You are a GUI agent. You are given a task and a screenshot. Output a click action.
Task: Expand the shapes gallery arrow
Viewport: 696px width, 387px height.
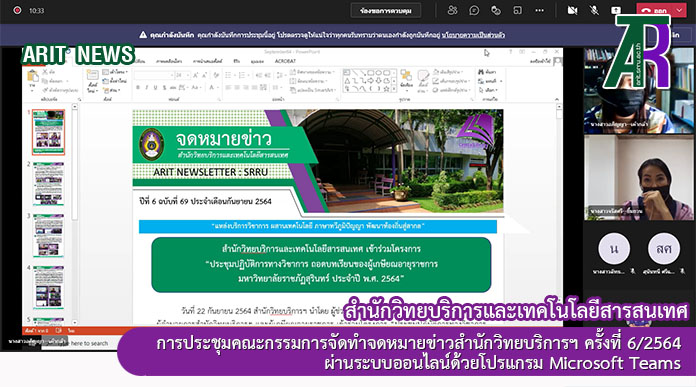[x=394, y=89]
